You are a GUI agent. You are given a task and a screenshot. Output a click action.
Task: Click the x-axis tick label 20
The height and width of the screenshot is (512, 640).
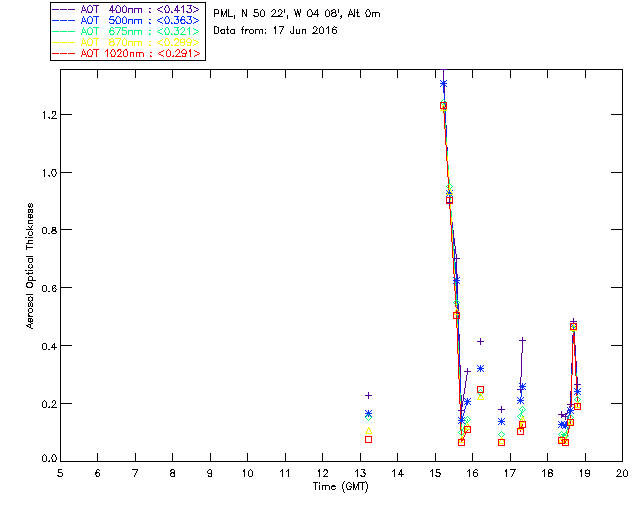pyautogui.click(x=622, y=473)
